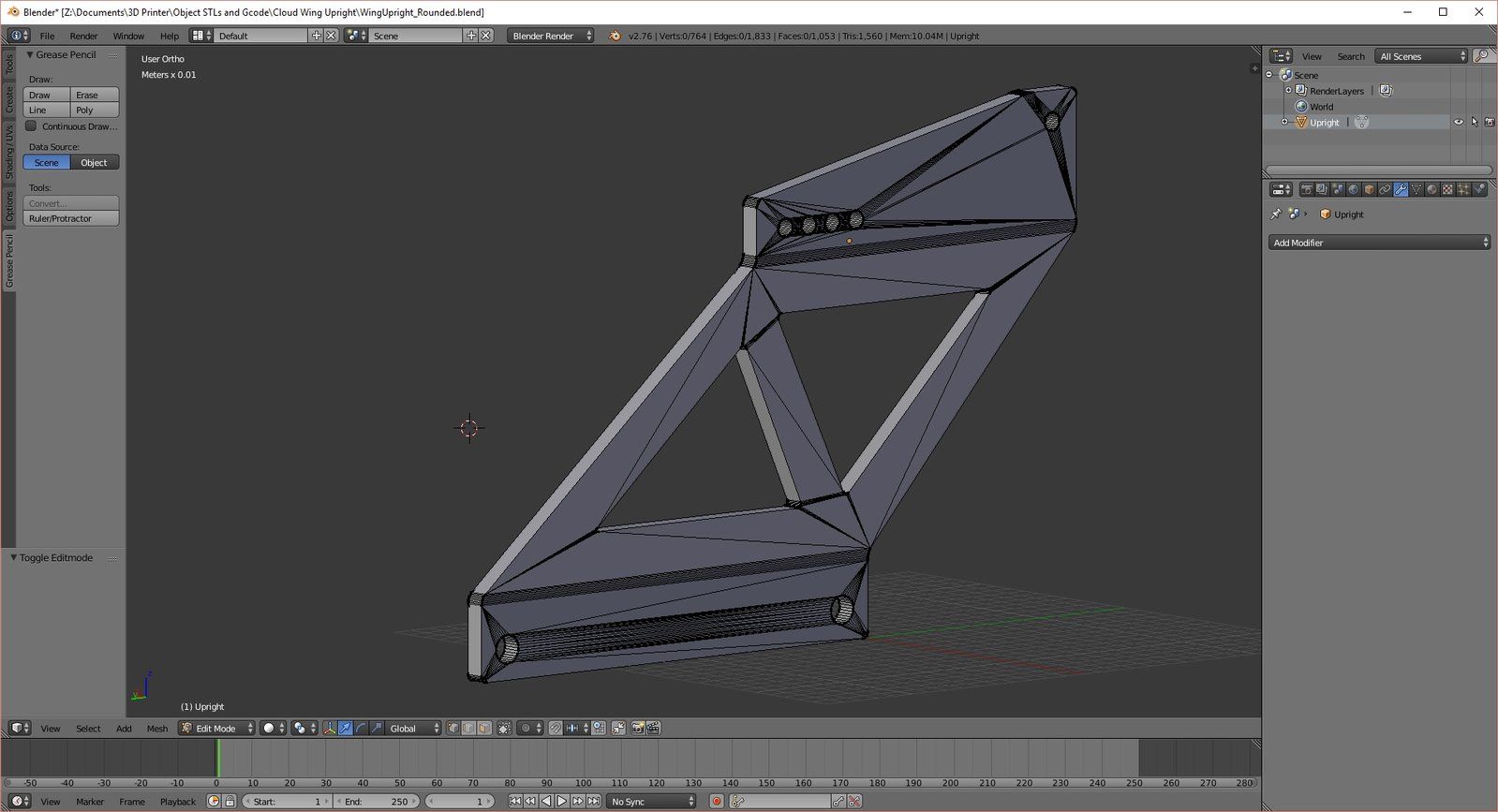
Task: Open the No Sync playback dropdown
Action: click(651, 802)
